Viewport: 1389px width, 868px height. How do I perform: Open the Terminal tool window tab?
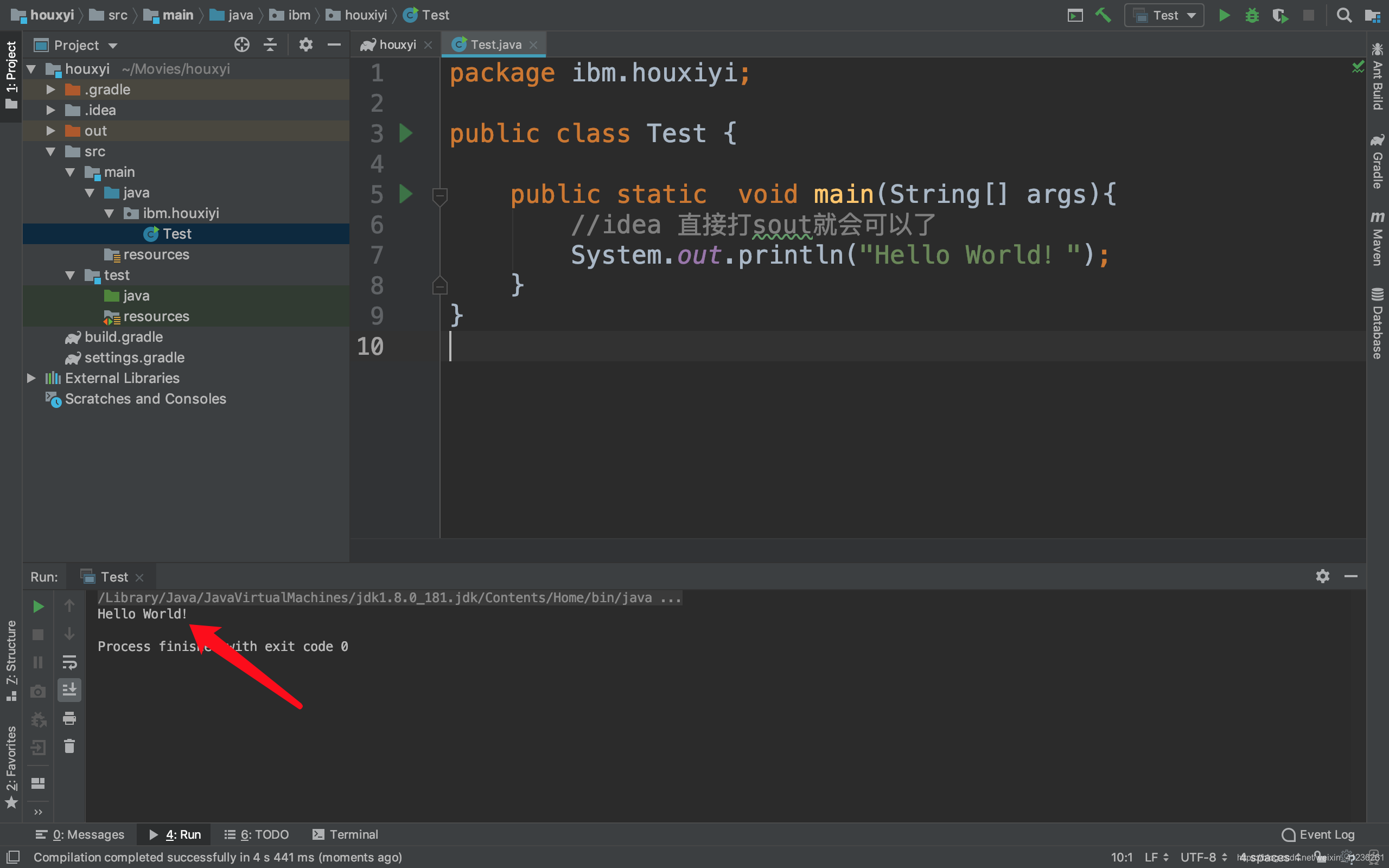pyautogui.click(x=346, y=834)
